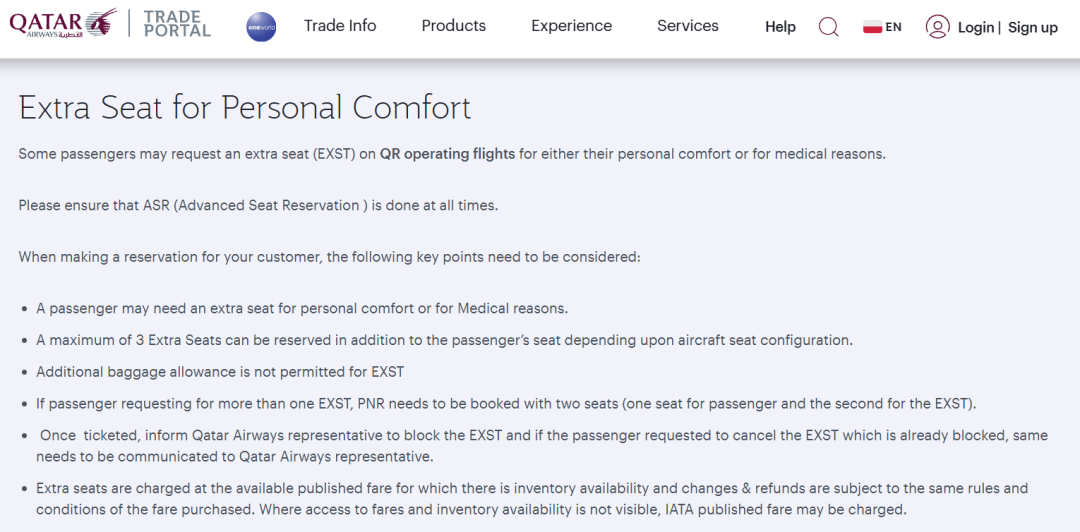Expand the Trade Info menu

tap(340, 26)
